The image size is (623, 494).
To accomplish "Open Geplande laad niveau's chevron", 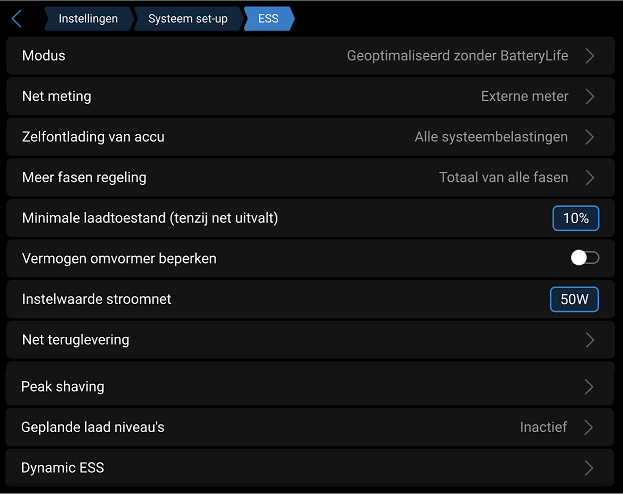I will (590, 427).
